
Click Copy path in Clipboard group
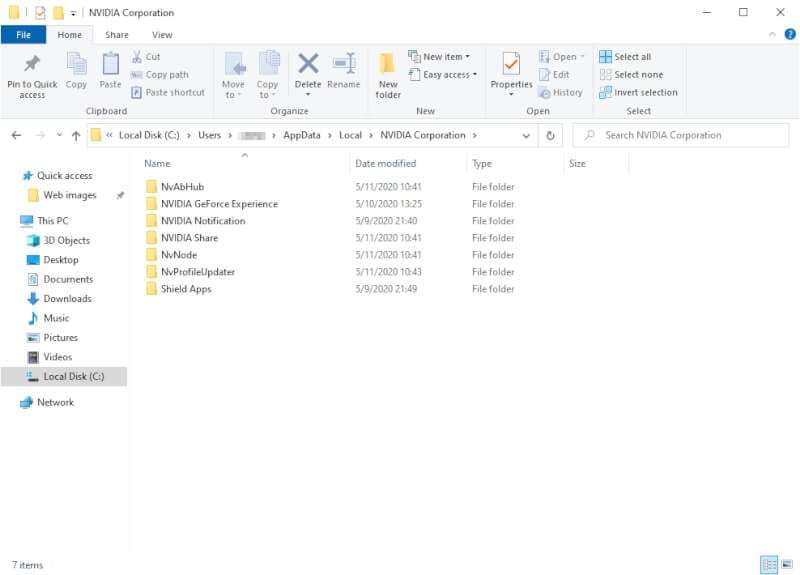[x=160, y=74]
